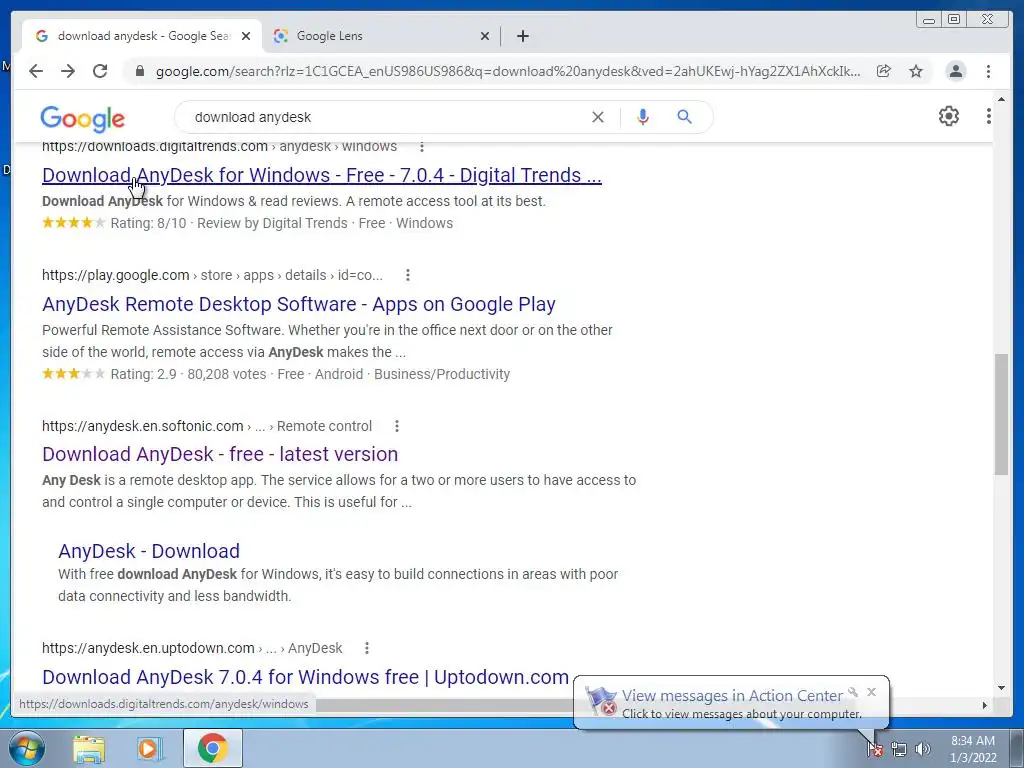Submit search with the magnifier icon
Screen dimensions: 1024x768
coord(684,117)
